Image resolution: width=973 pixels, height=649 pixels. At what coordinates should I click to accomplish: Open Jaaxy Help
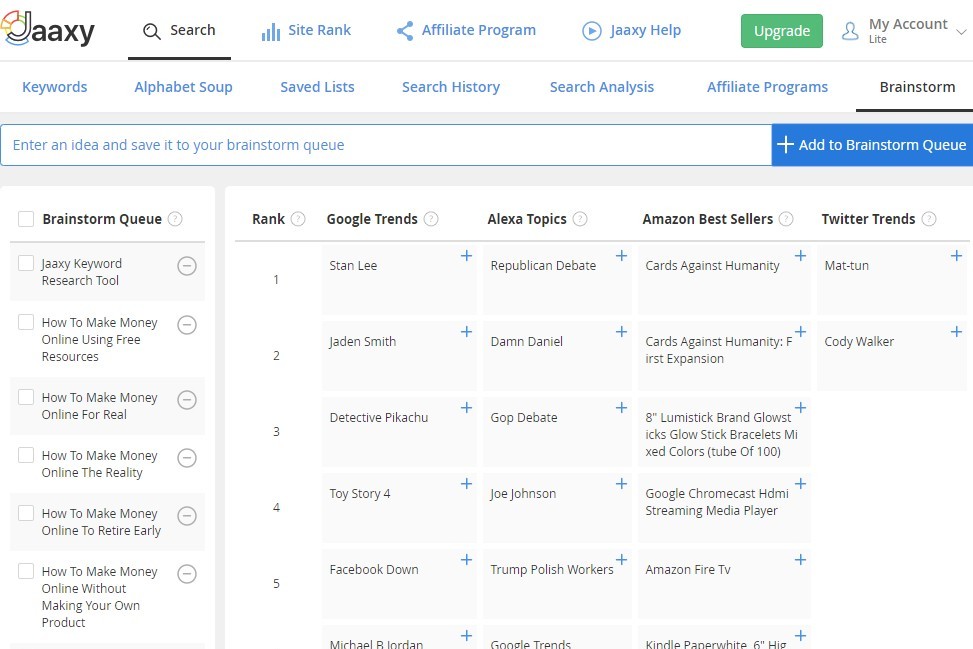coord(631,30)
